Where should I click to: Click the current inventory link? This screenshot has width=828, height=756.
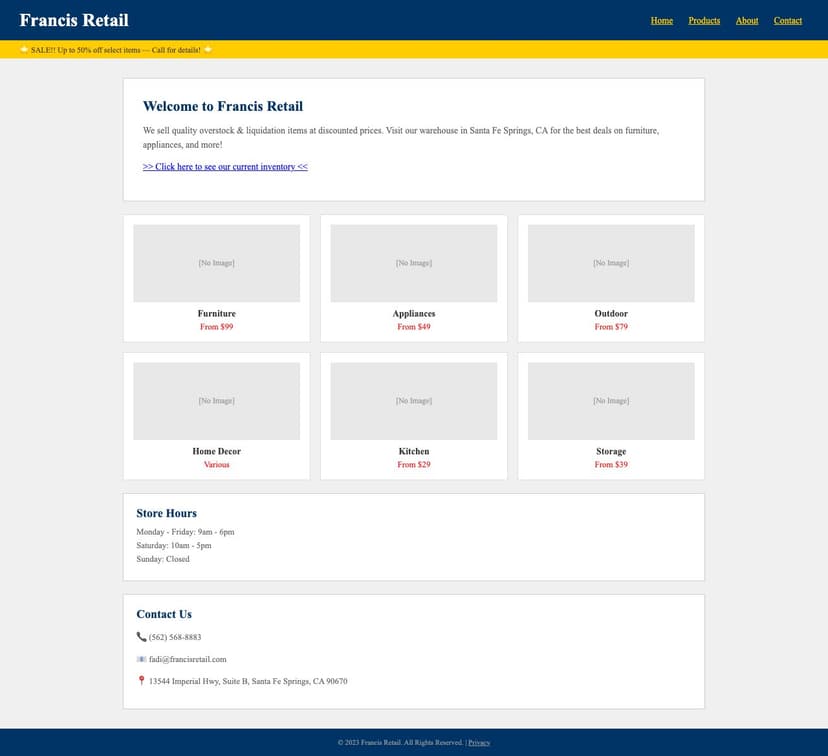(225, 166)
